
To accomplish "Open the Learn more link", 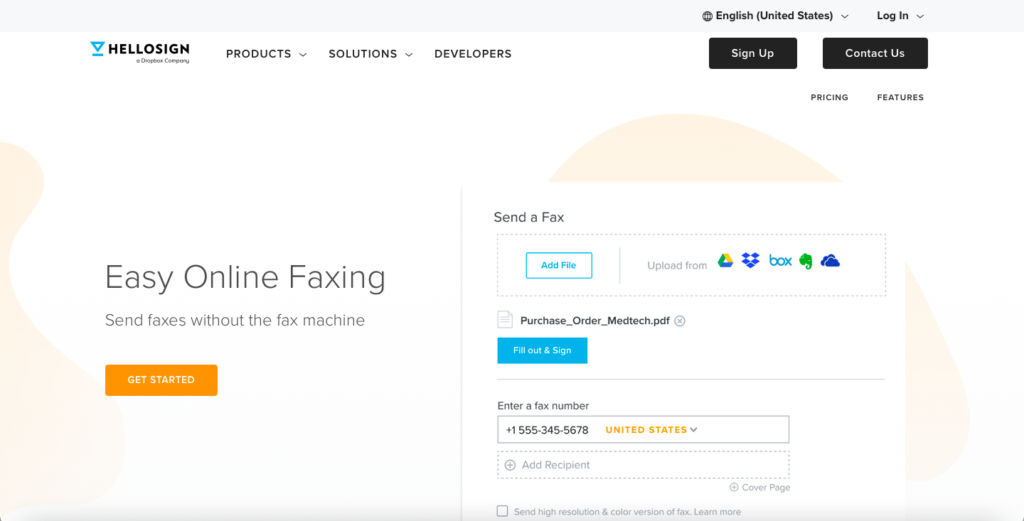I will click(x=717, y=512).
